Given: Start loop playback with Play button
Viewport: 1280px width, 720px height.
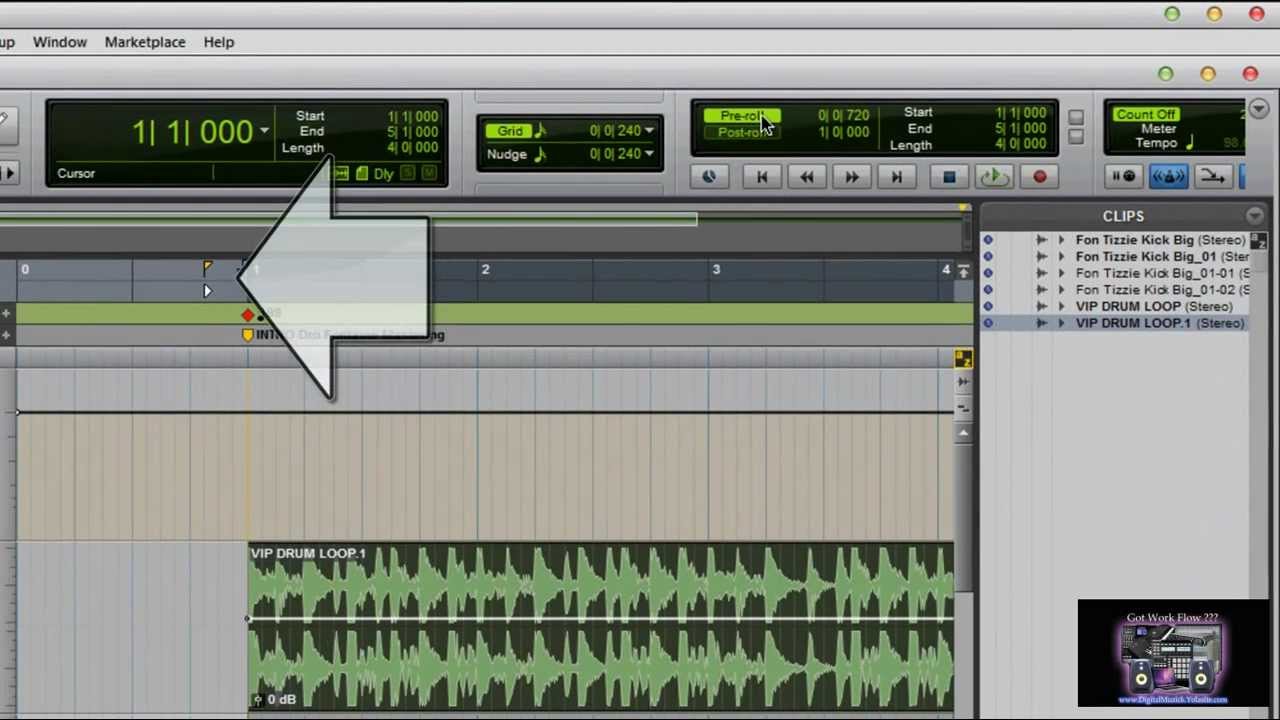Looking at the screenshot, I should [994, 177].
